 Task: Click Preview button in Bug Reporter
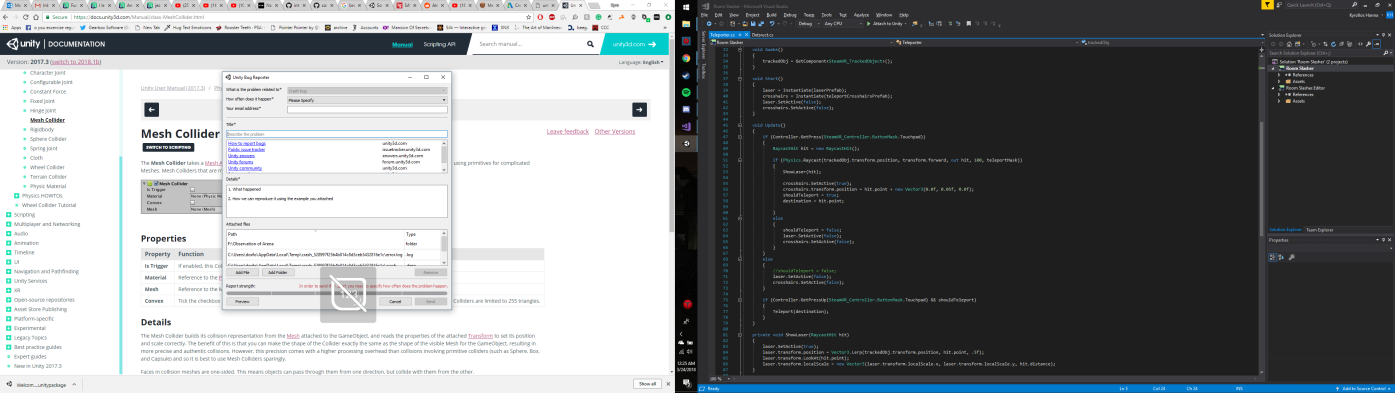coord(242,300)
